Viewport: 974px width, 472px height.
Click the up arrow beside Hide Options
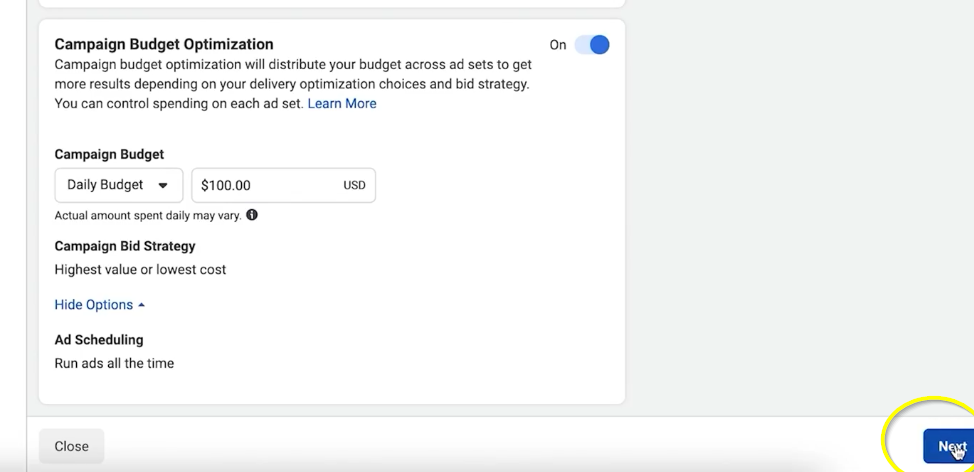[142, 305]
